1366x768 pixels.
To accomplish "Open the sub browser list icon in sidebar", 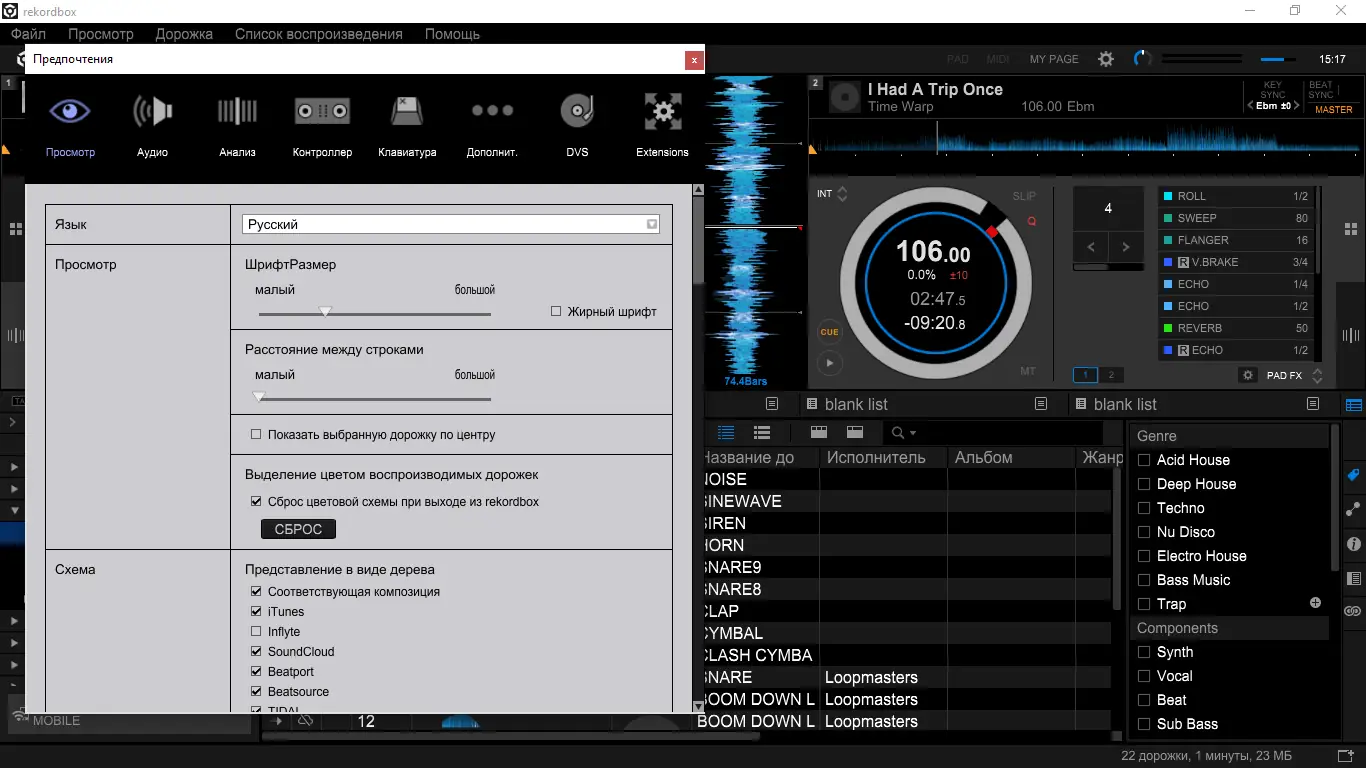I will tap(1354, 578).
